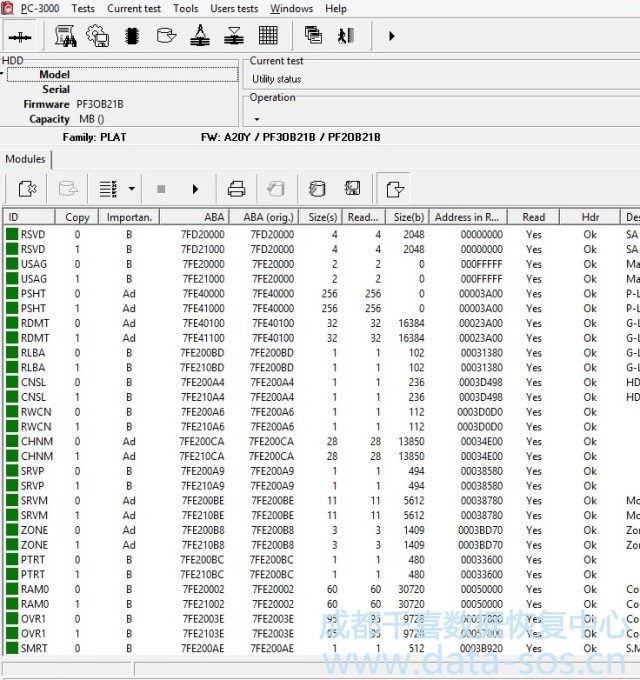Click the grid table icon in main toolbar
640x680 pixels.
[268, 36]
